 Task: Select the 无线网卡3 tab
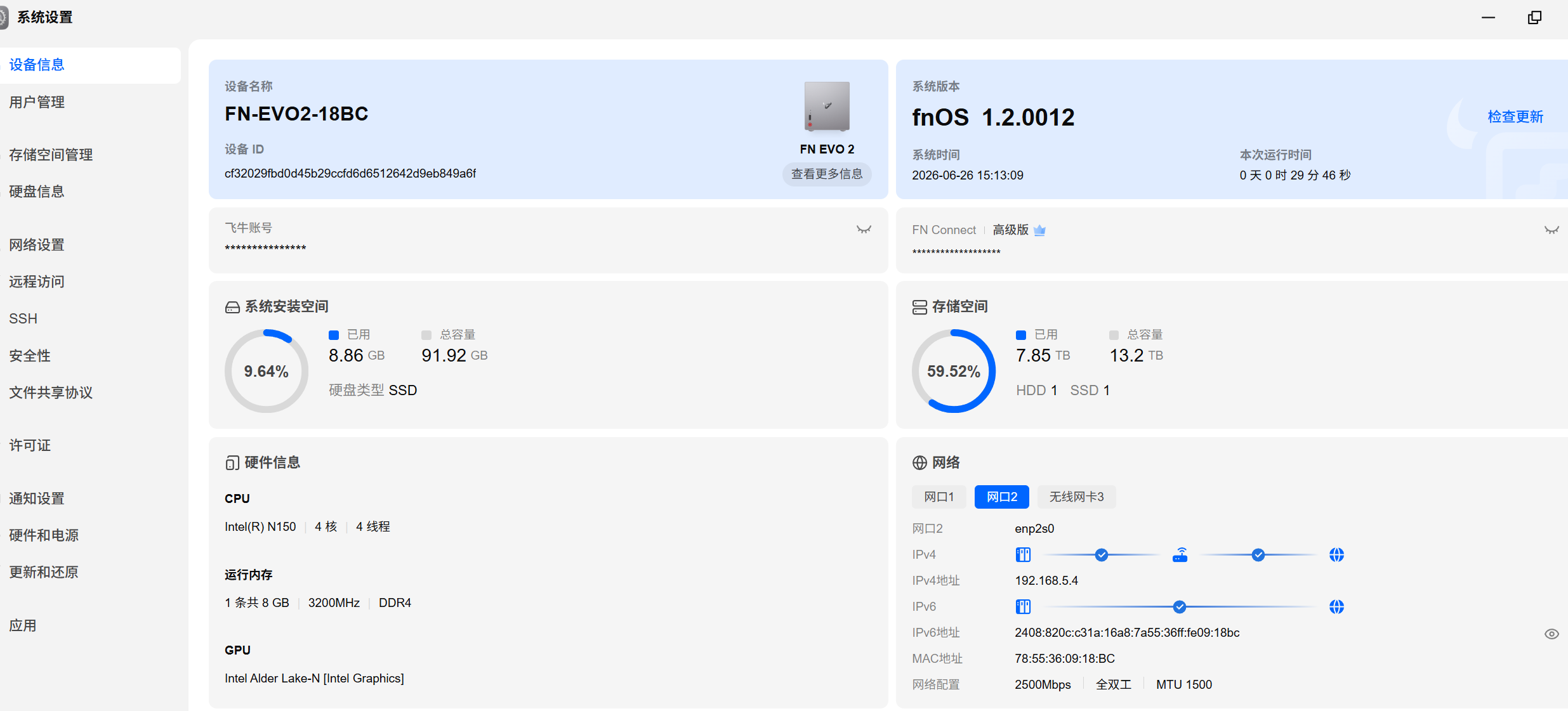coord(1076,497)
